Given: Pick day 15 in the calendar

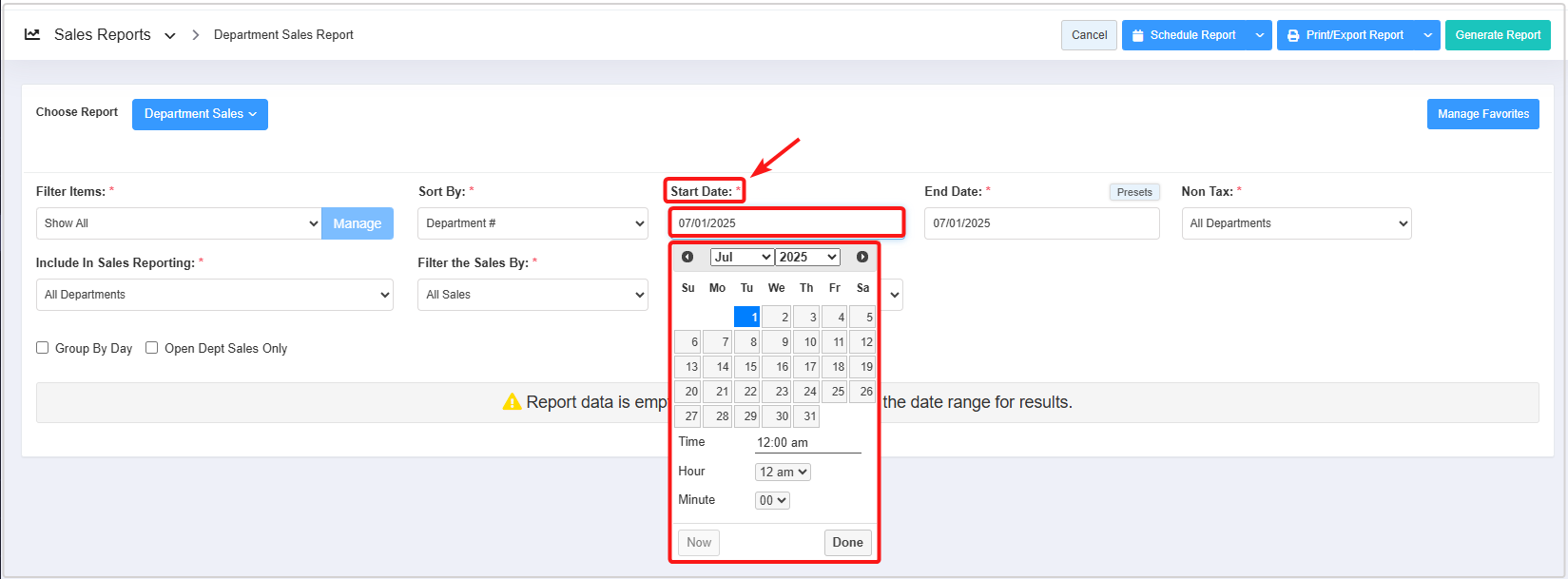Looking at the screenshot, I should tap(747, 367).
